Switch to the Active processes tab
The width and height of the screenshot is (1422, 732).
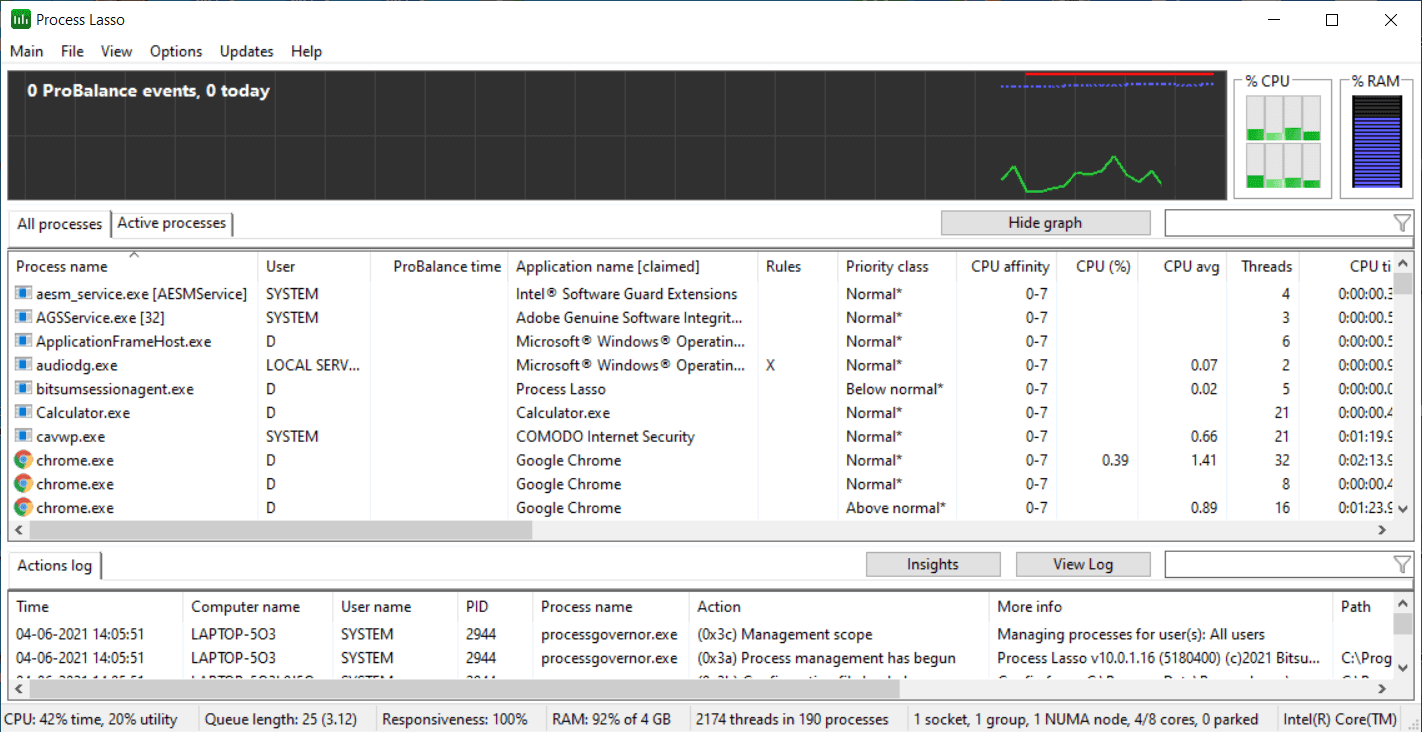[x=172, y=223]
